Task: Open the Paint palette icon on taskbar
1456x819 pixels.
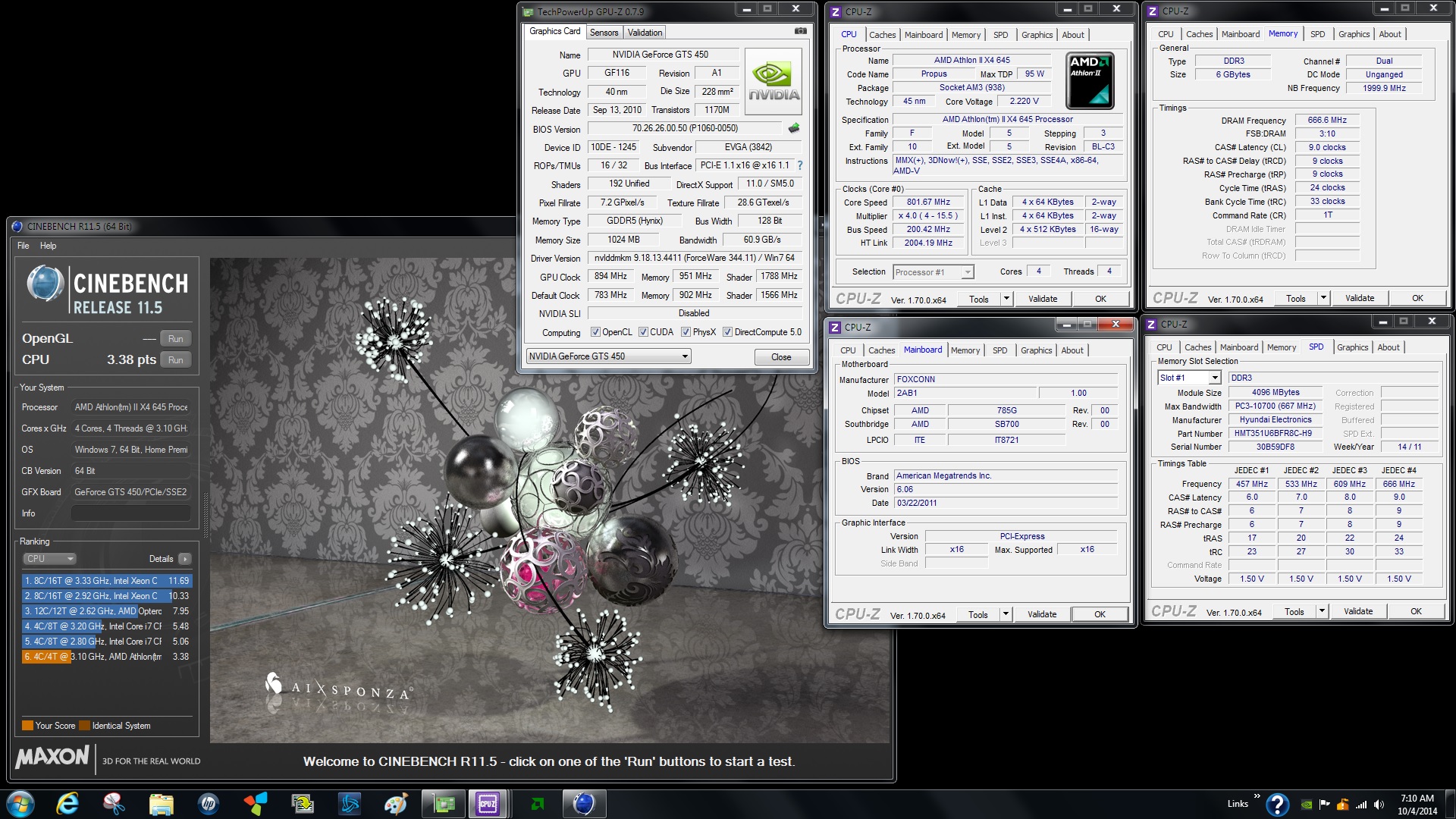Action: [x=396, y=804]
